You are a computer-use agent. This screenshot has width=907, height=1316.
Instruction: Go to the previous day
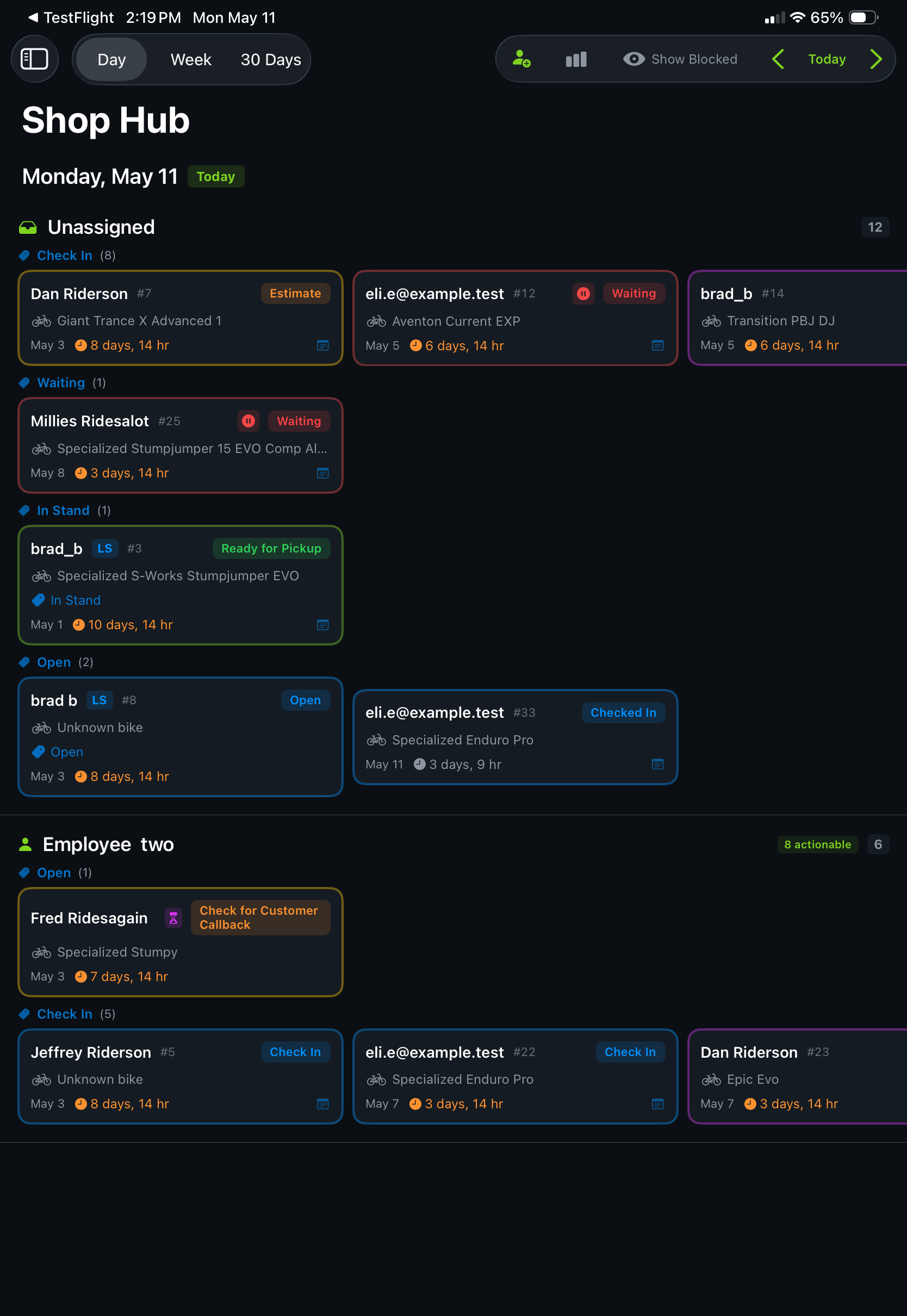coord(778,59)
